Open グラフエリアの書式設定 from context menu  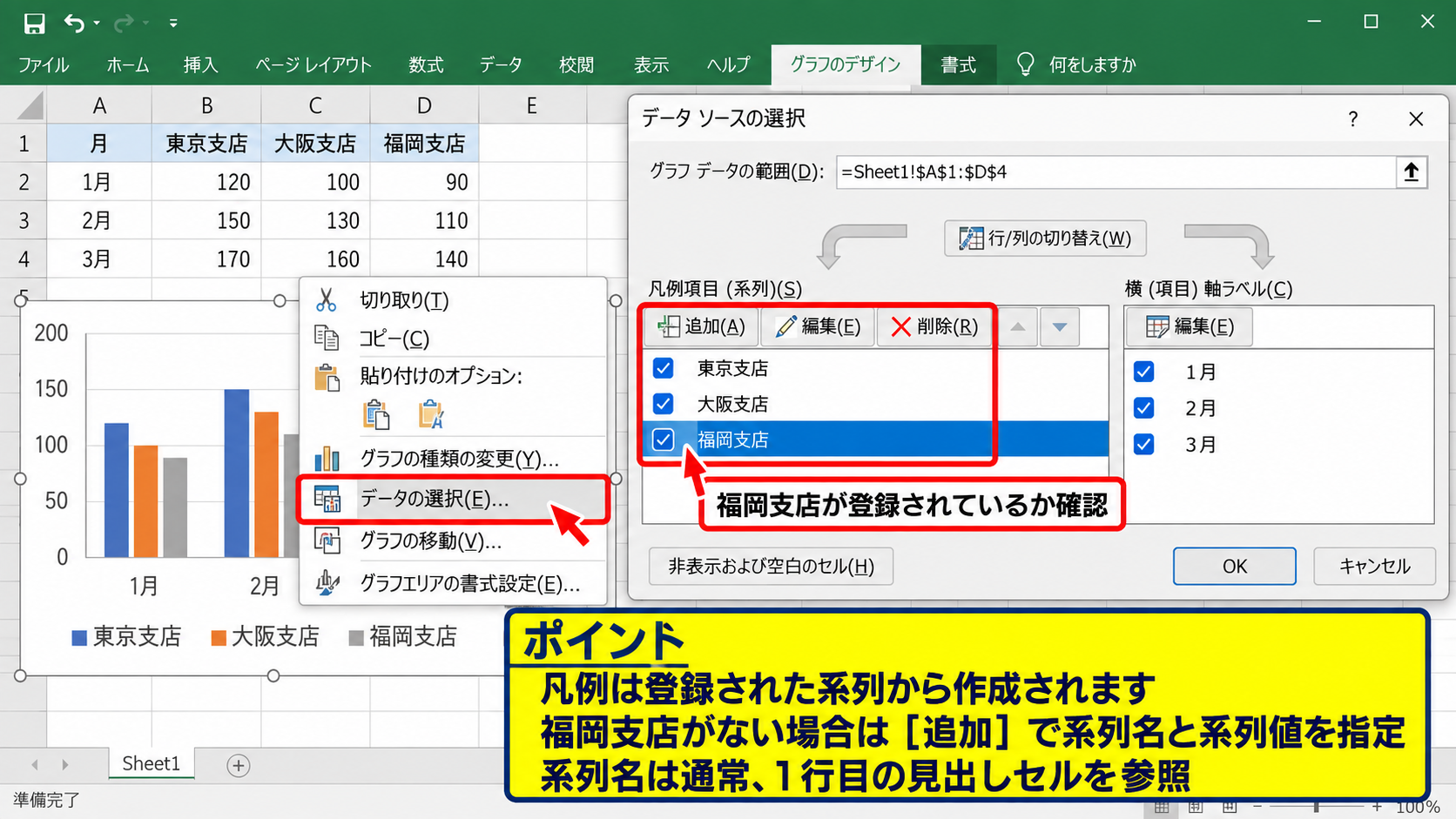tap(453, 583)
